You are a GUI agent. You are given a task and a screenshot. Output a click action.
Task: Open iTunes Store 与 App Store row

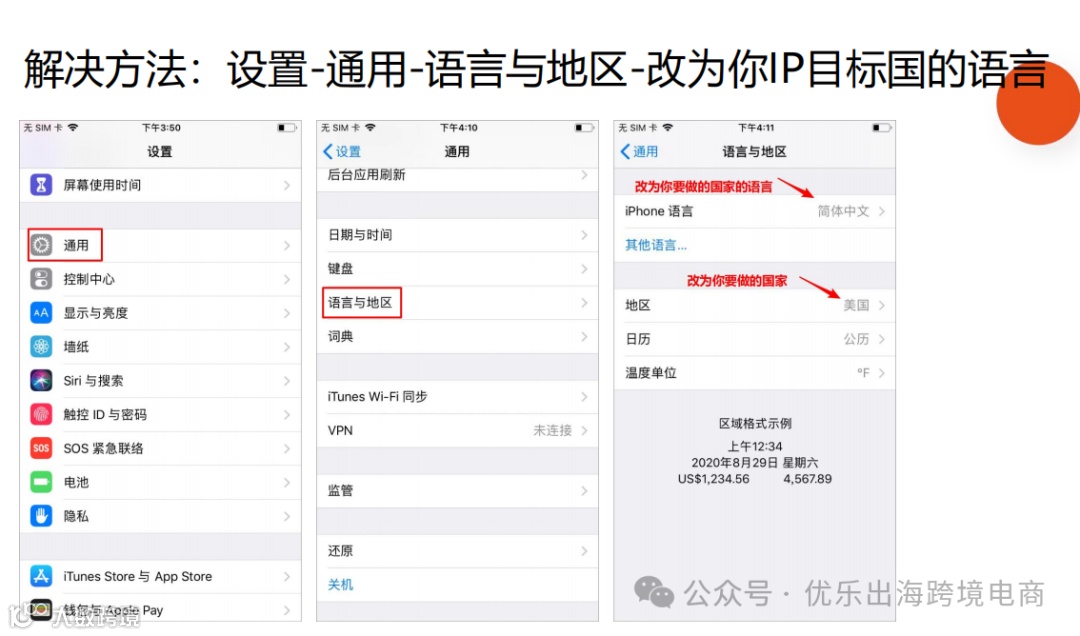[x=160, y=576]
